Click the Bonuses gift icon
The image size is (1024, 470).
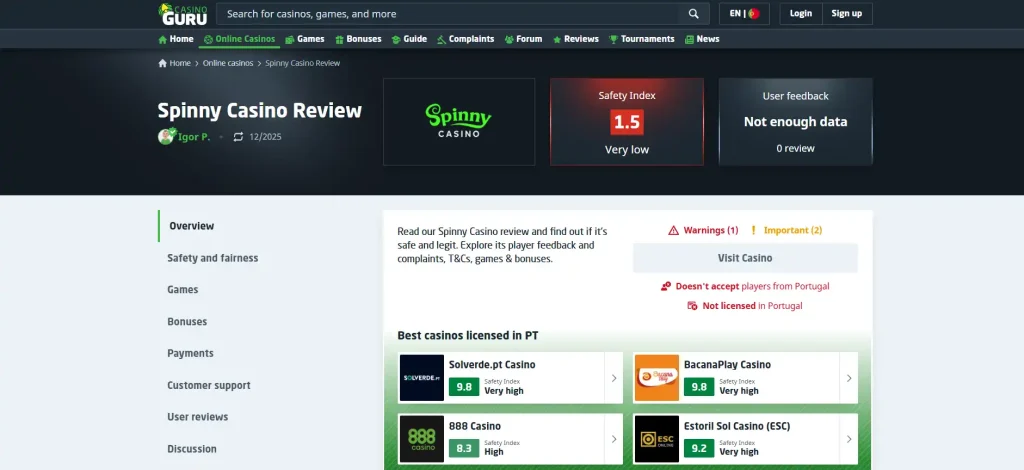pyautogui.click(x=340, y=39)
